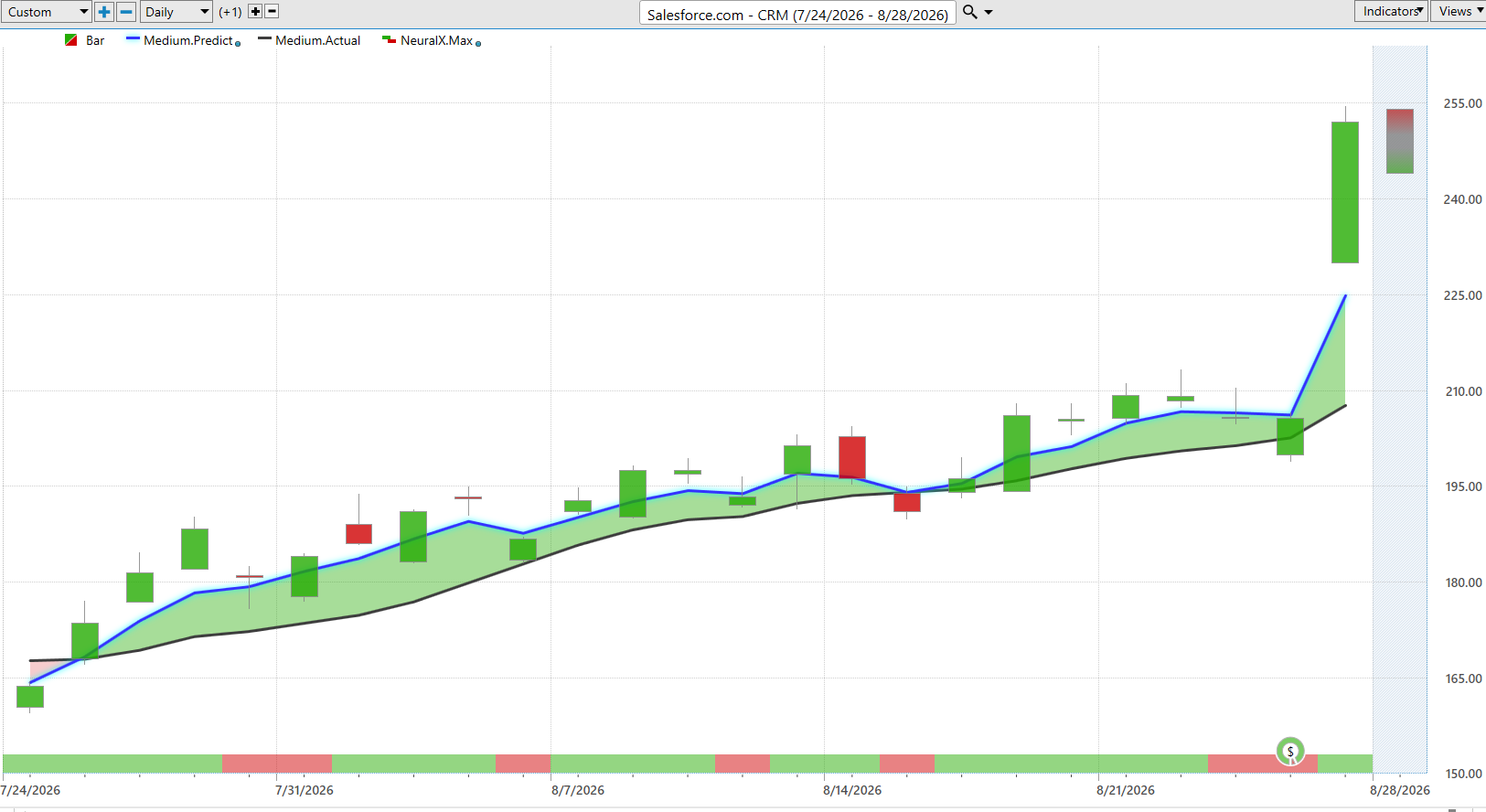The image size is (1486, 812).
Task: Click the 195.00 price axis label
Action: [1462, 486]
